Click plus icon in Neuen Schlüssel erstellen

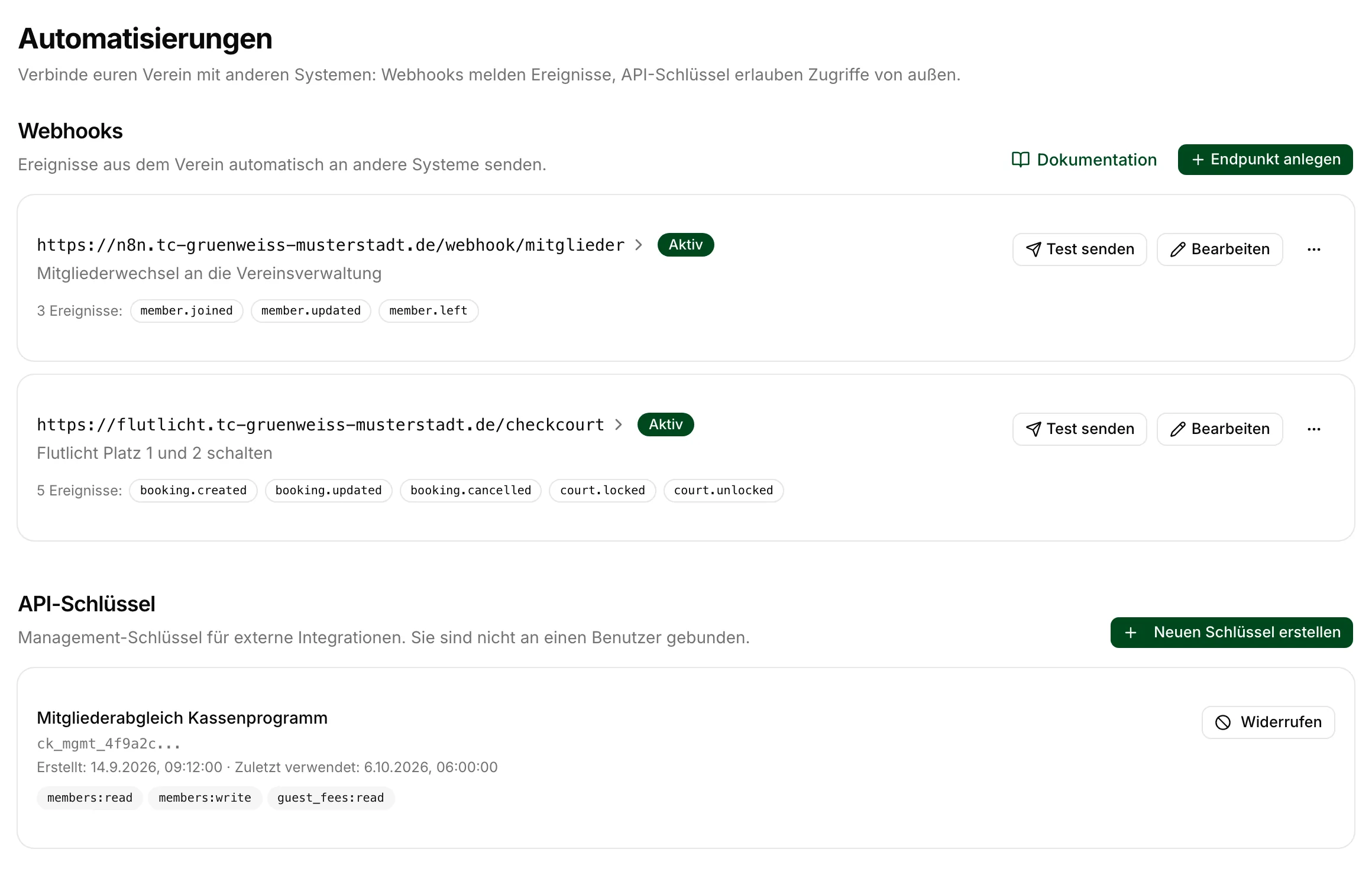[x=1131, y=633]
